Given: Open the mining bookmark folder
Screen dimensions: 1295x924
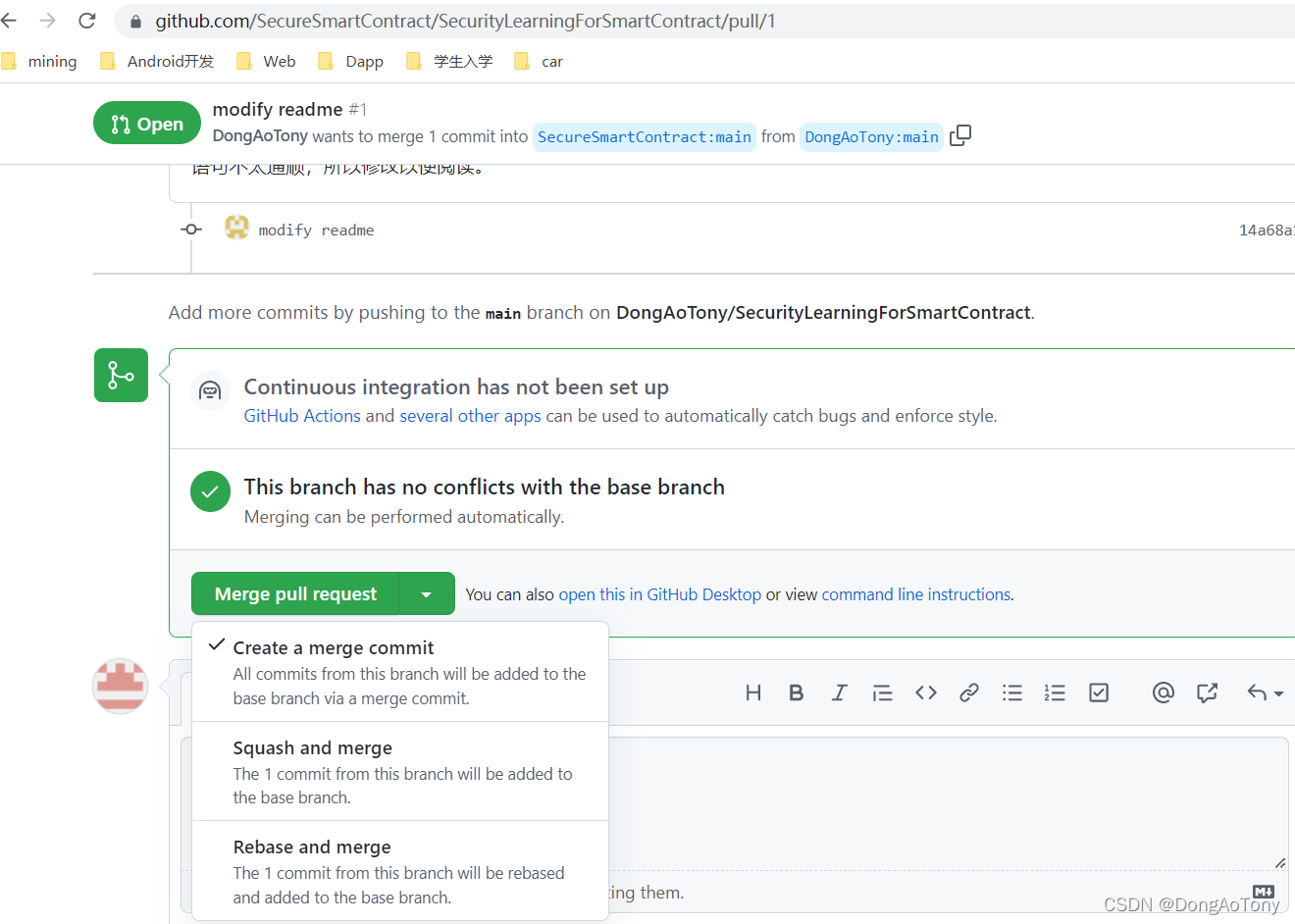Looking at the screenshot, I should pos(40,61).
